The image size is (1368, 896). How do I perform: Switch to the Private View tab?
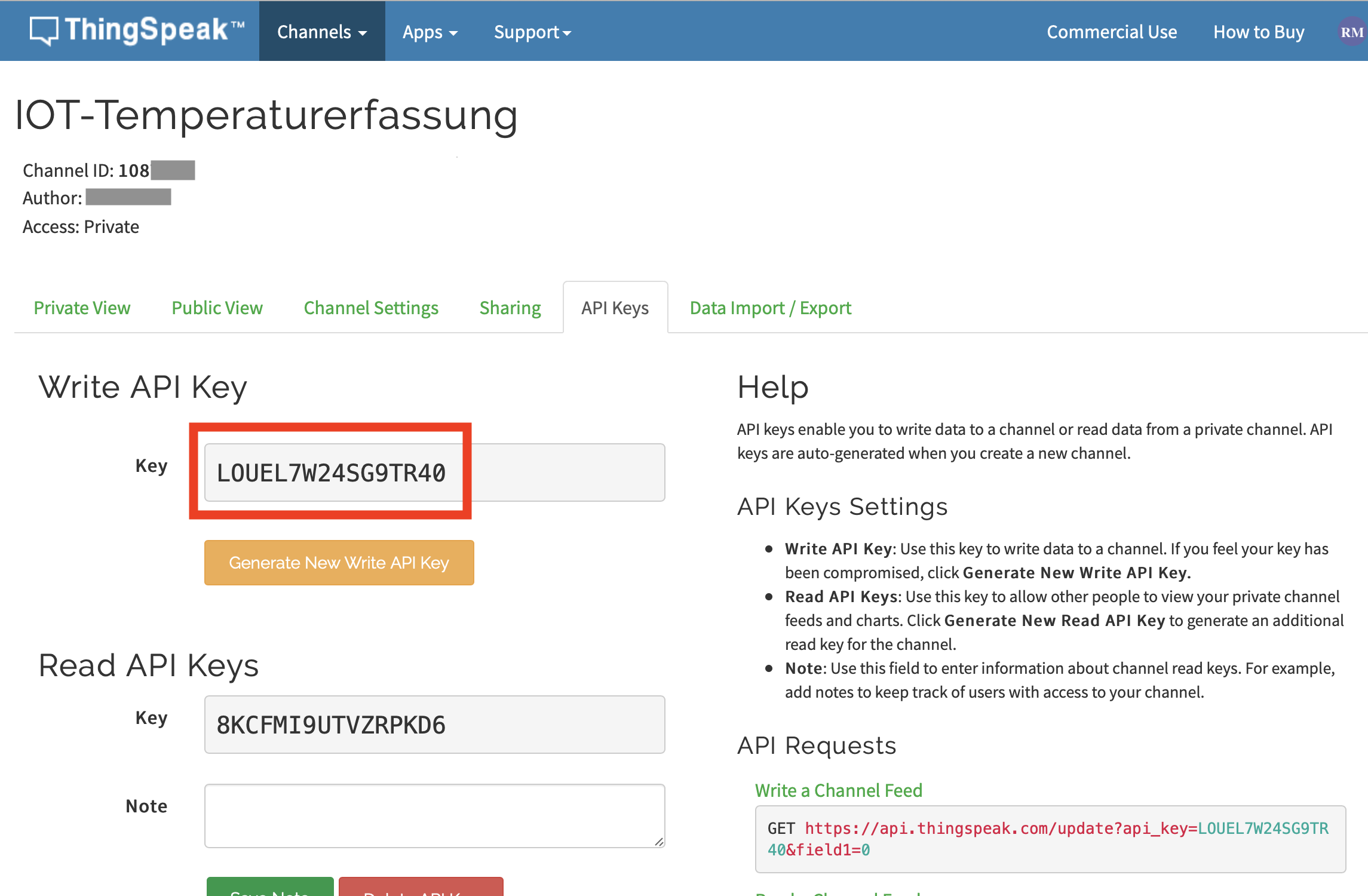82,308
